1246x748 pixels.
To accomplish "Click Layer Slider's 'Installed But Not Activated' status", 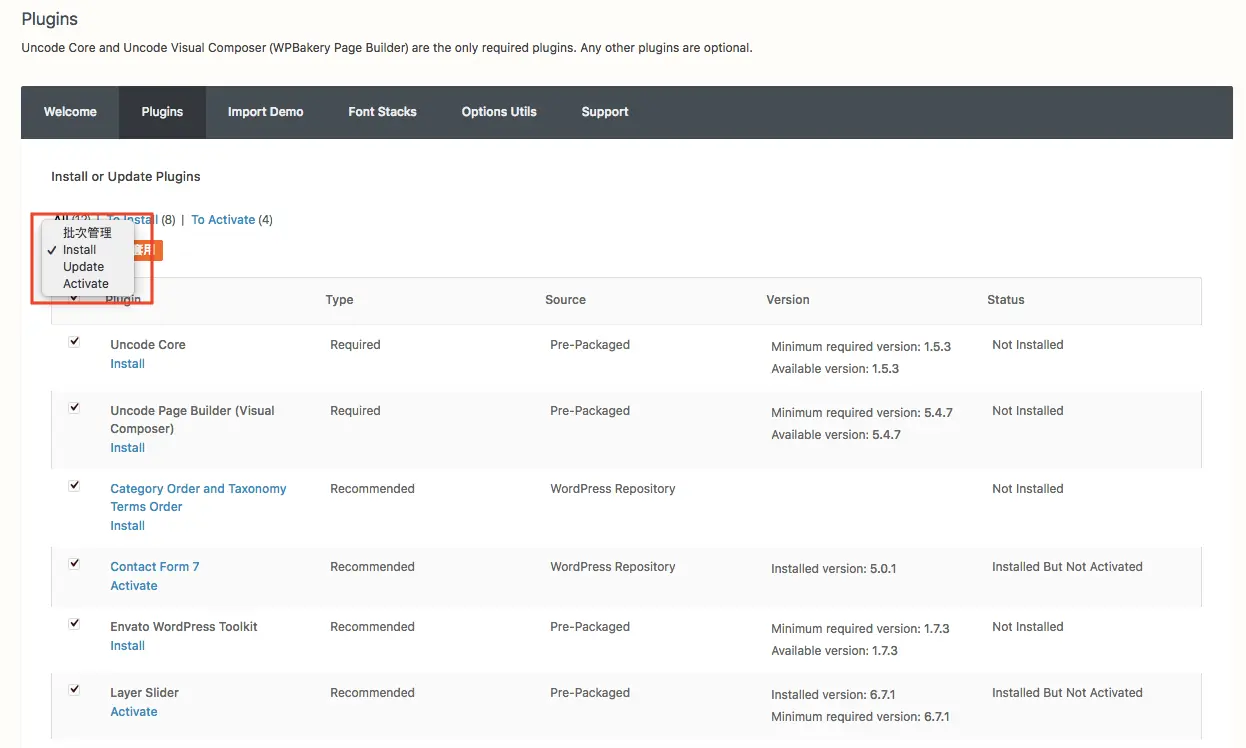I will coord(1067,693).
